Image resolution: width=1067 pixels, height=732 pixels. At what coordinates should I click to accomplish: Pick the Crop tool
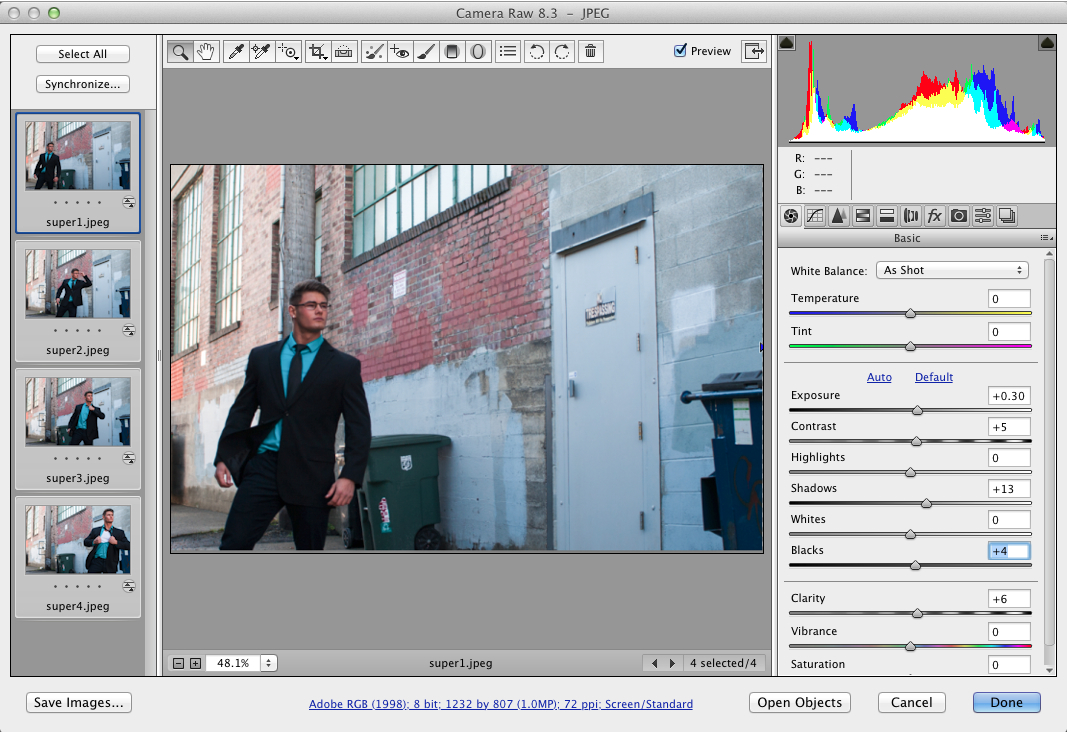point(319,52)
